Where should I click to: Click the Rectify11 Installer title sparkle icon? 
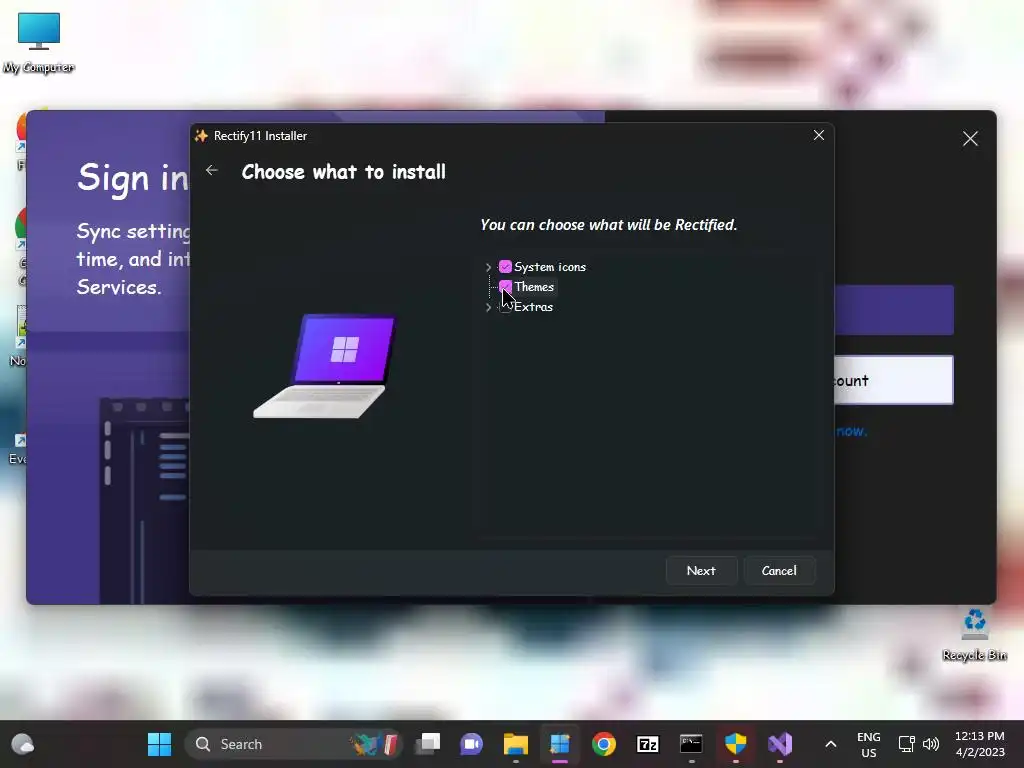201,135
